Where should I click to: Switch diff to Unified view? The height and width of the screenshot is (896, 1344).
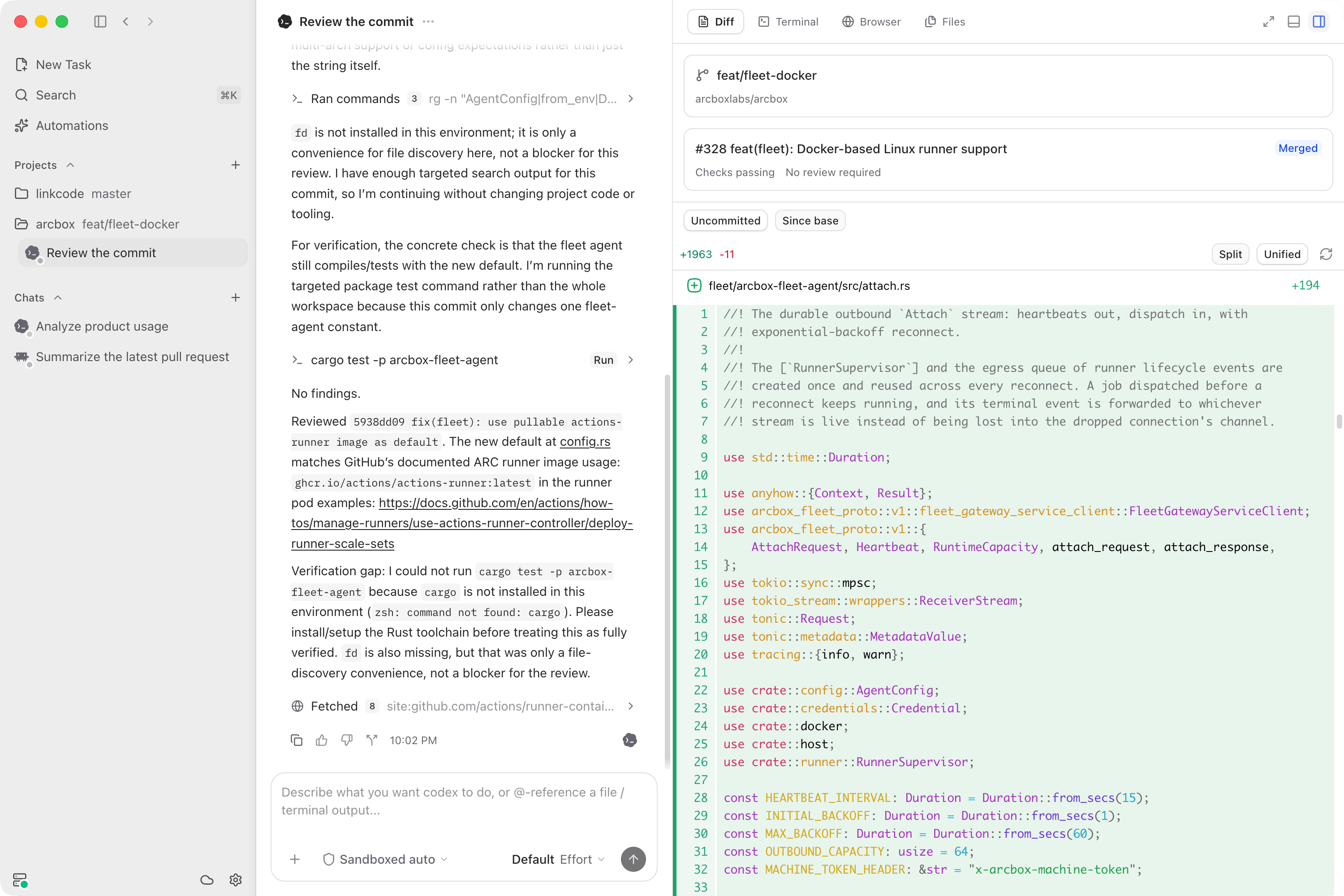click(x=1282, y=254)
